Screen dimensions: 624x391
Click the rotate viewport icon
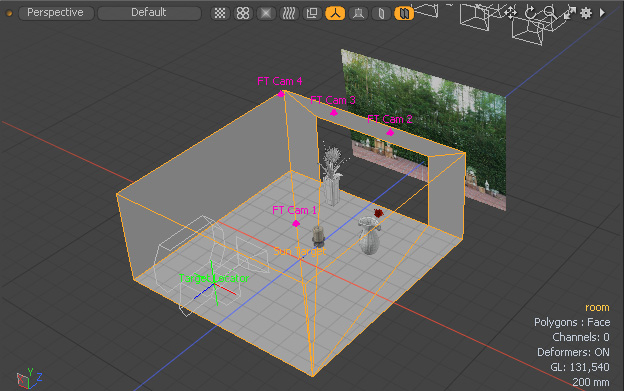[530, 13]
